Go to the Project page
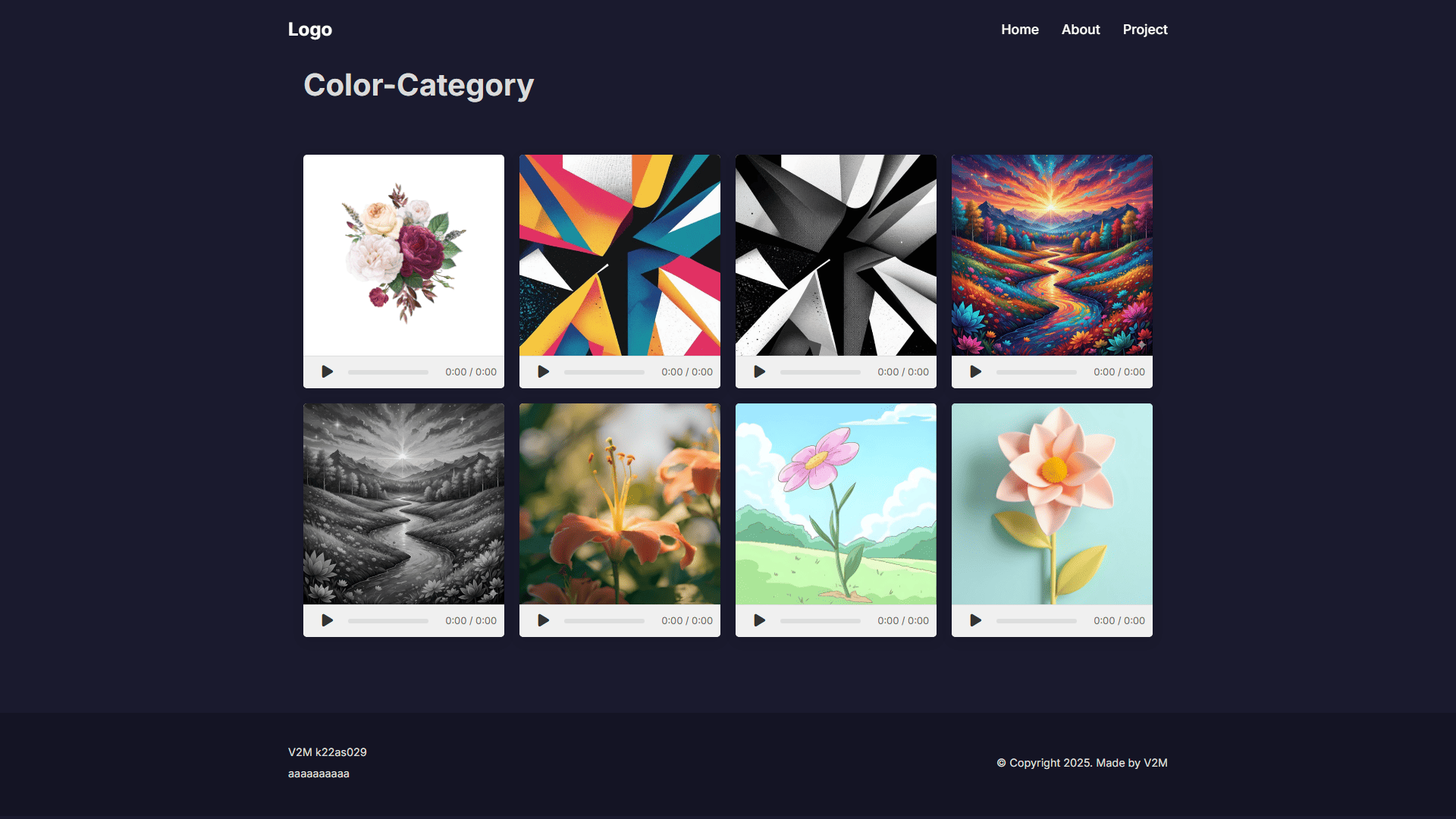The width and height of the screenshot is (1456, 819). click(1145, 30)
